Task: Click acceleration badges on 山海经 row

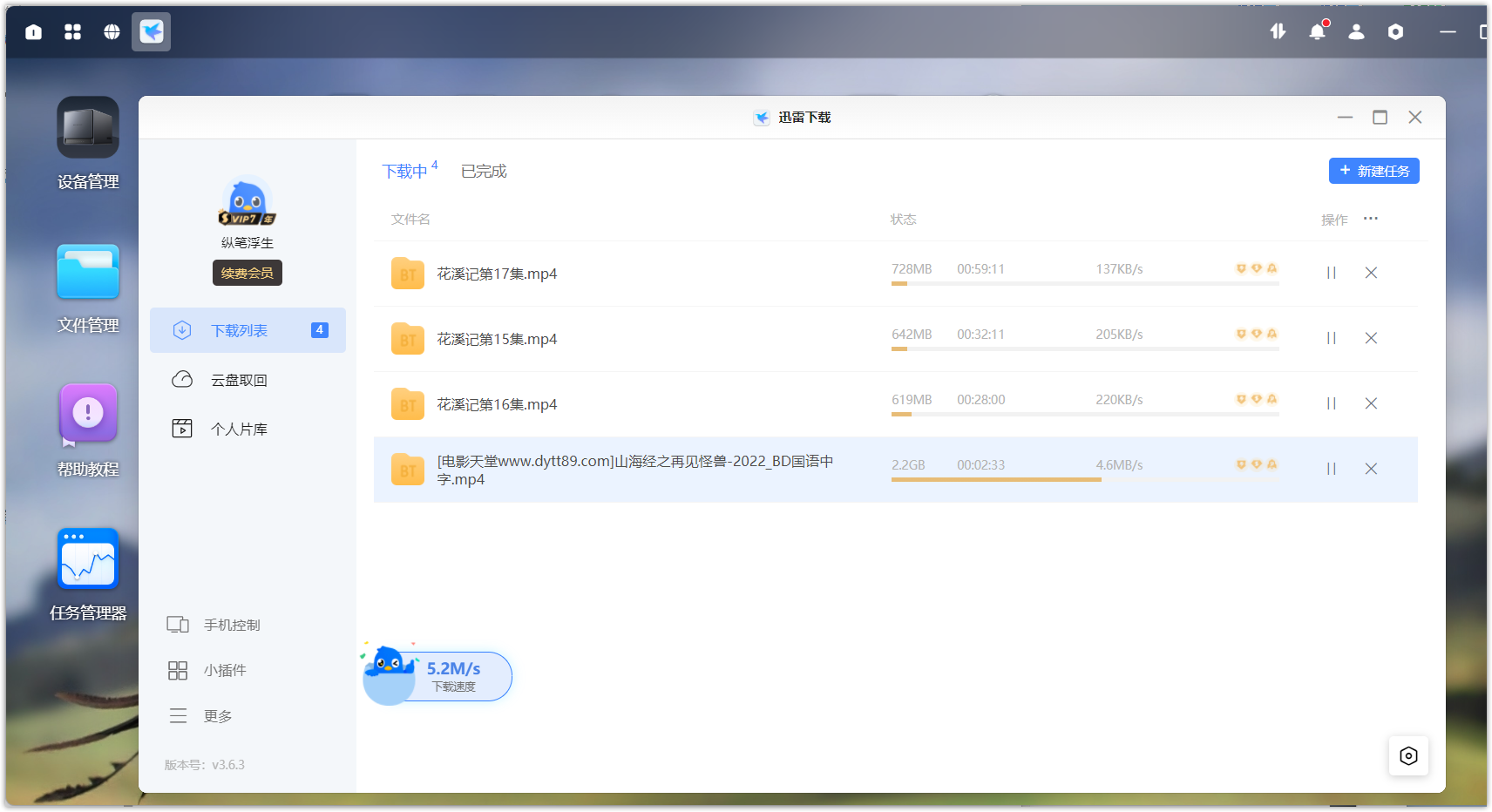Action: 1257,464
